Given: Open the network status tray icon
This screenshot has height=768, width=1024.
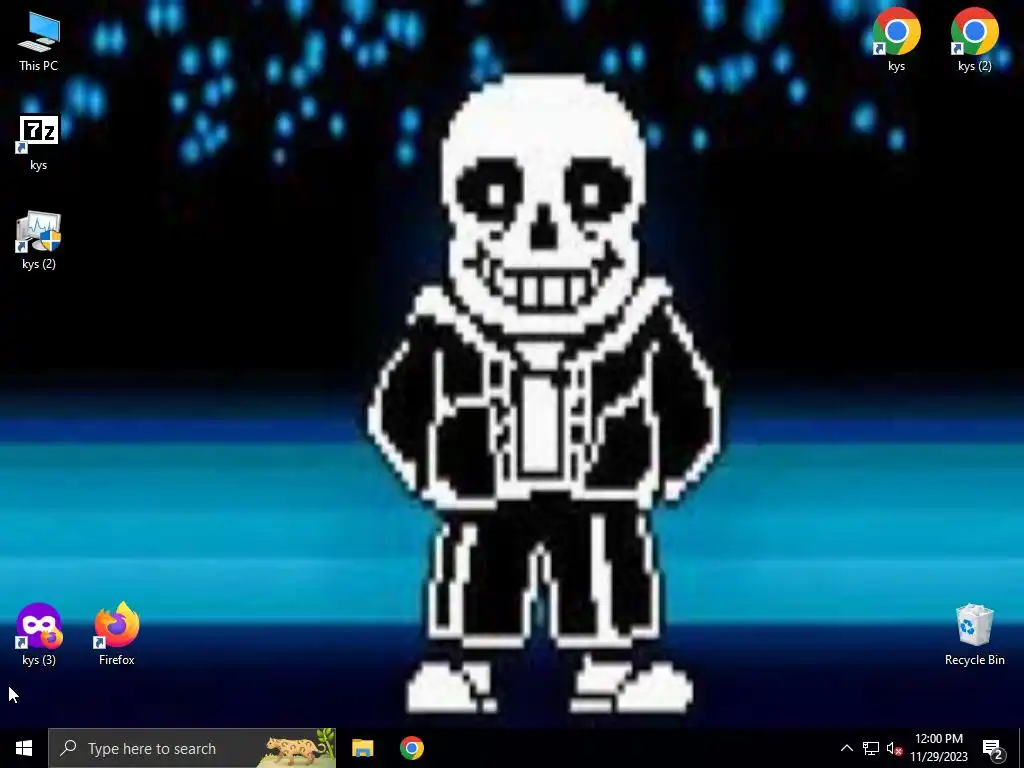Looking at the screenshot, I should point(871,748).
